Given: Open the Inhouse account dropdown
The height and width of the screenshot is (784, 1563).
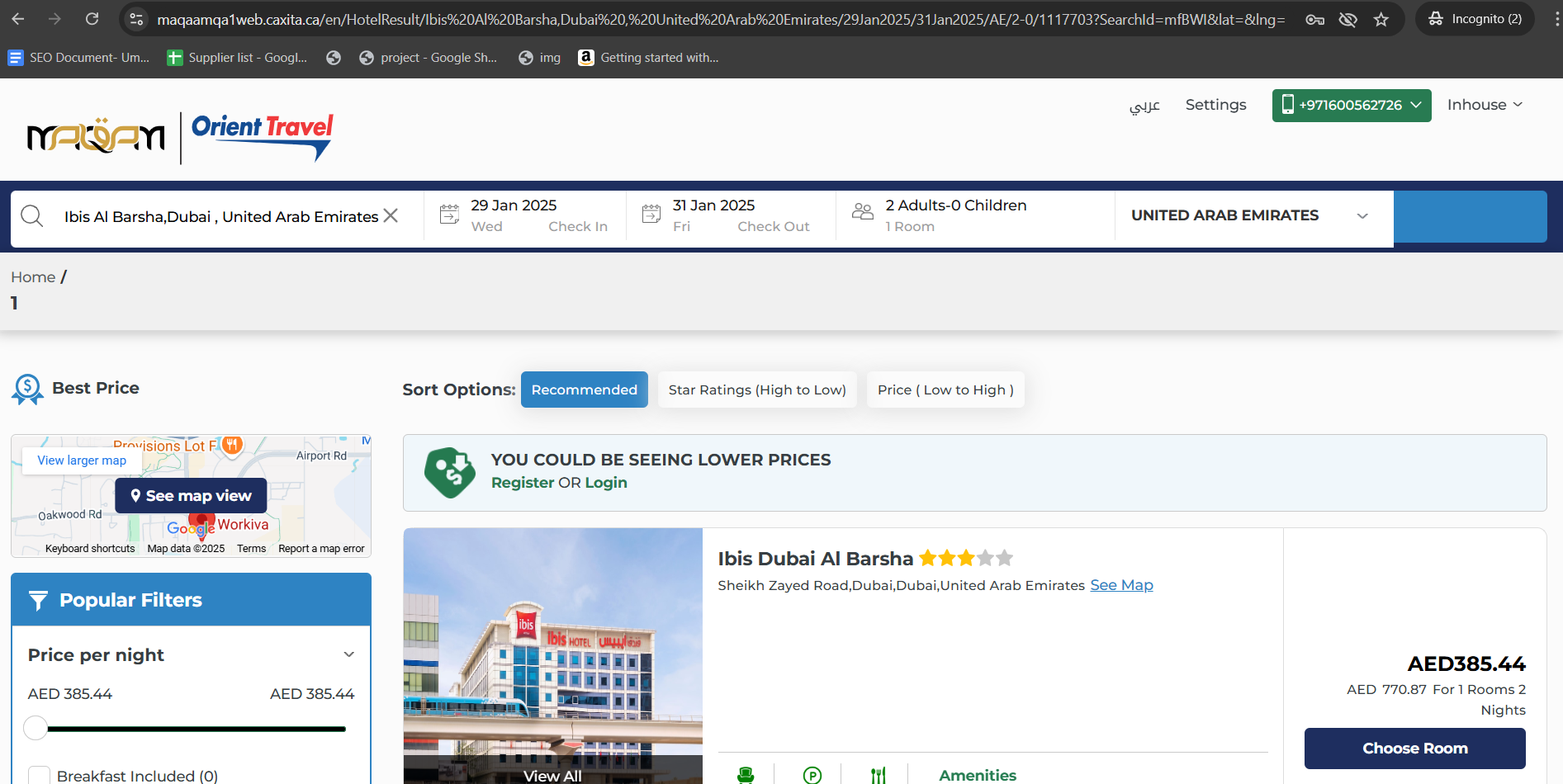Looking at the screenshot, I should click(1485, 105).
